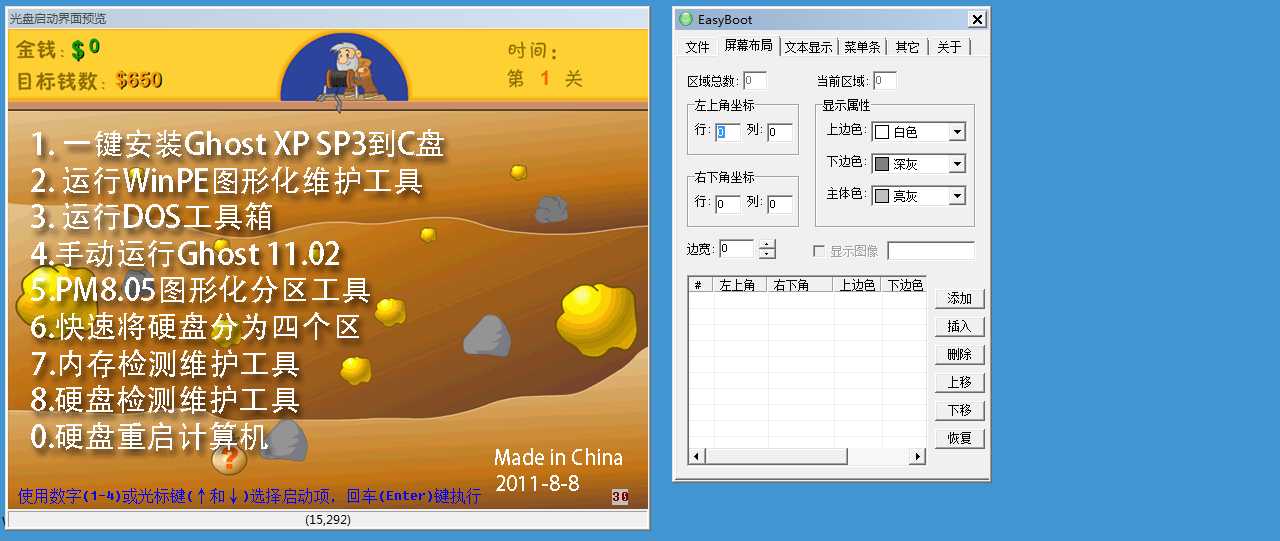Image resolution: width=1280 pixels, height=541 pixels.
Task: Increase 边宽 with the spinner up arrow
Action: (767, 245)
